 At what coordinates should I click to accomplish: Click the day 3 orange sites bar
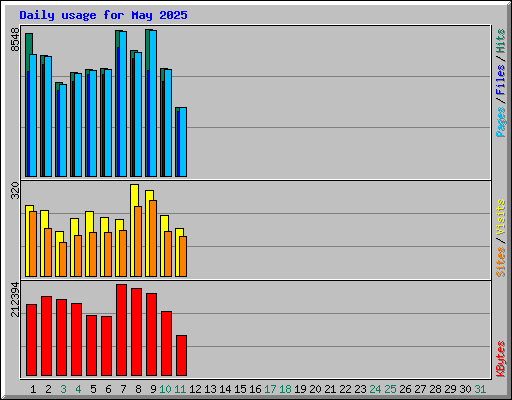[63, 259]
